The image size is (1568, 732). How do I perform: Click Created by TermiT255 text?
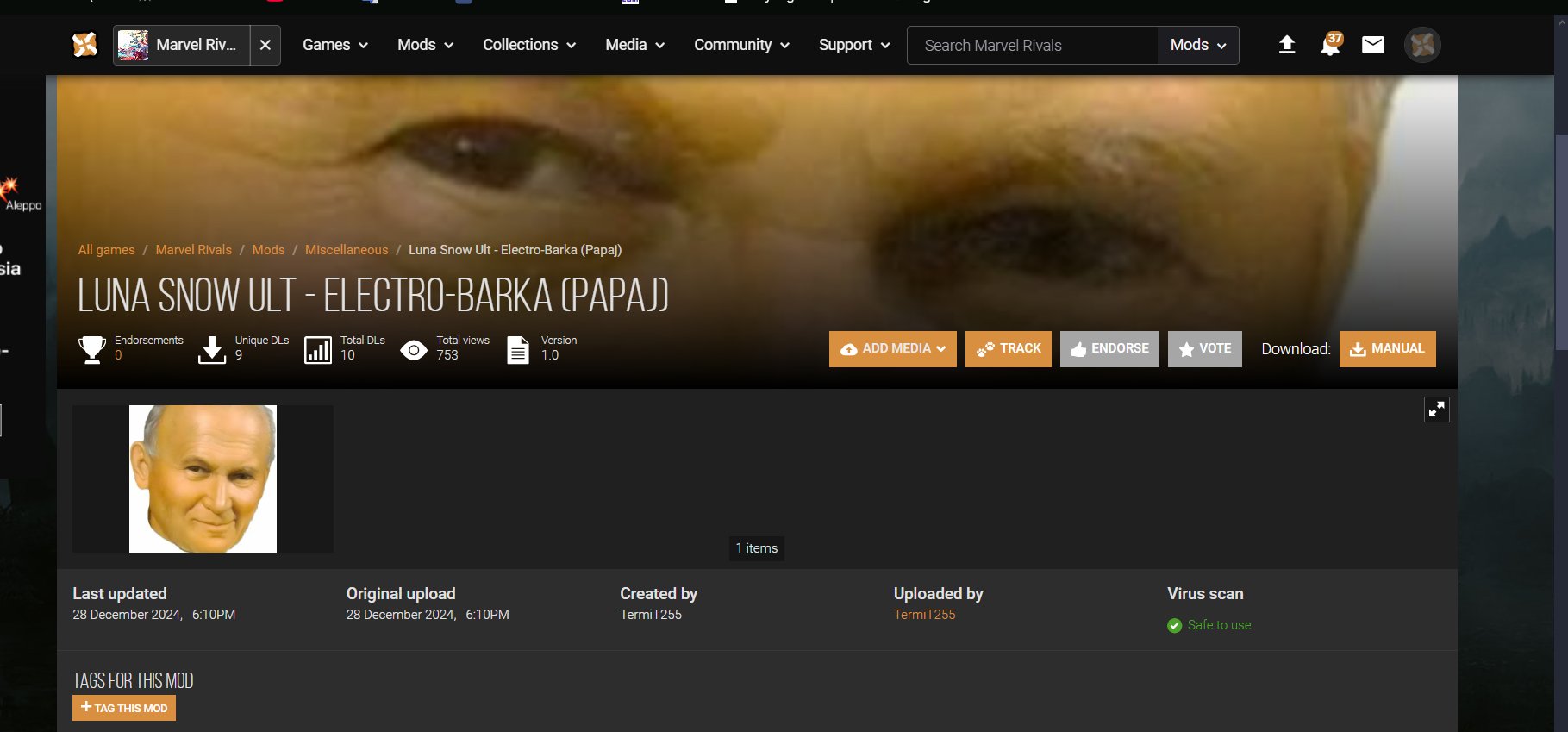tap(651, 614)
